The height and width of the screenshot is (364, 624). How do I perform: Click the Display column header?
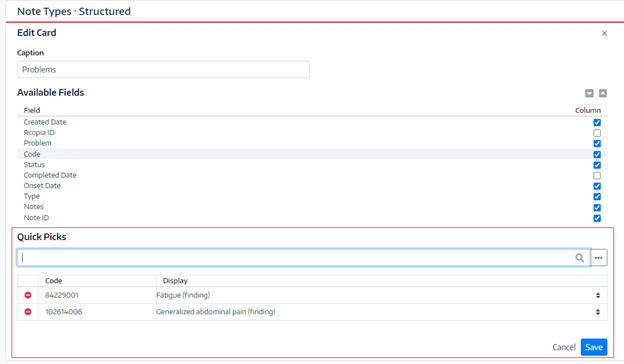(175, 281)
